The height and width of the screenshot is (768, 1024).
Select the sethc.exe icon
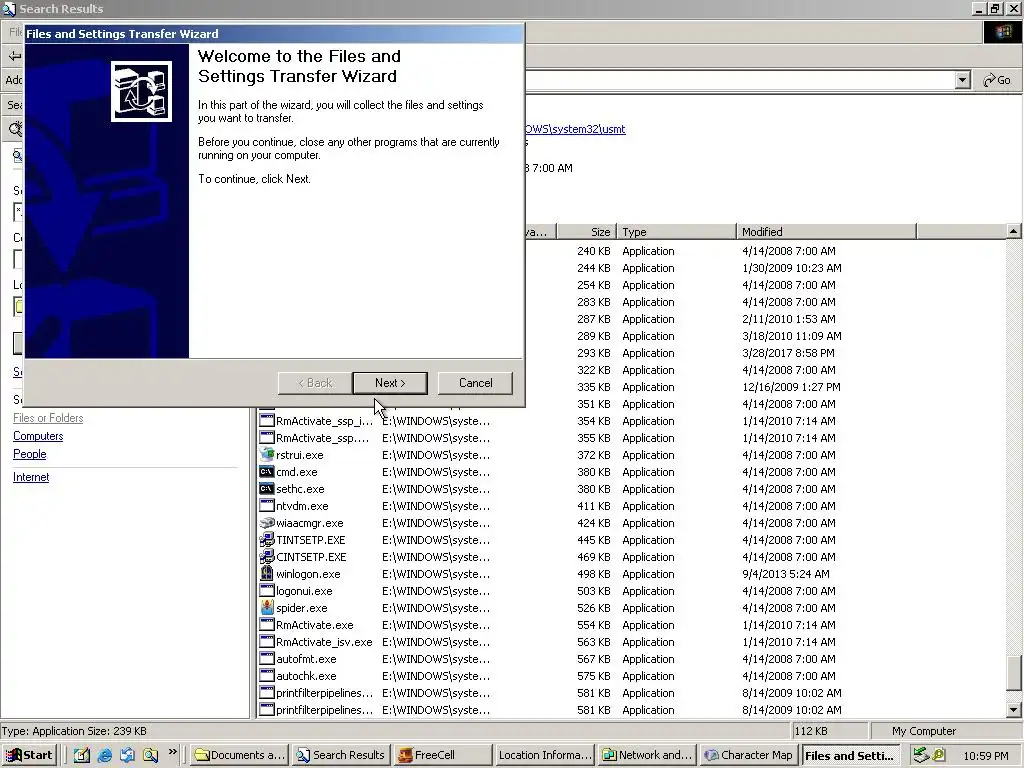click(266, 489)
